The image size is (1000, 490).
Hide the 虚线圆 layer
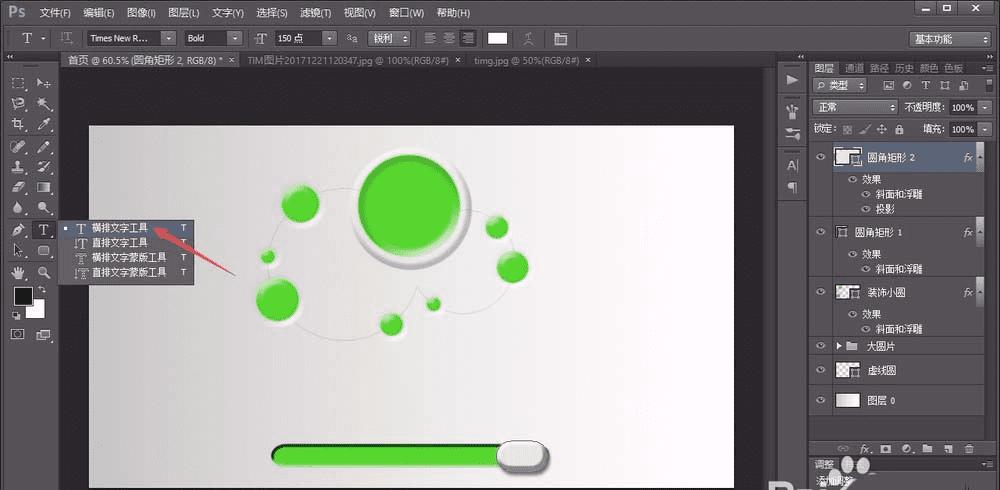tap(821, 370)
